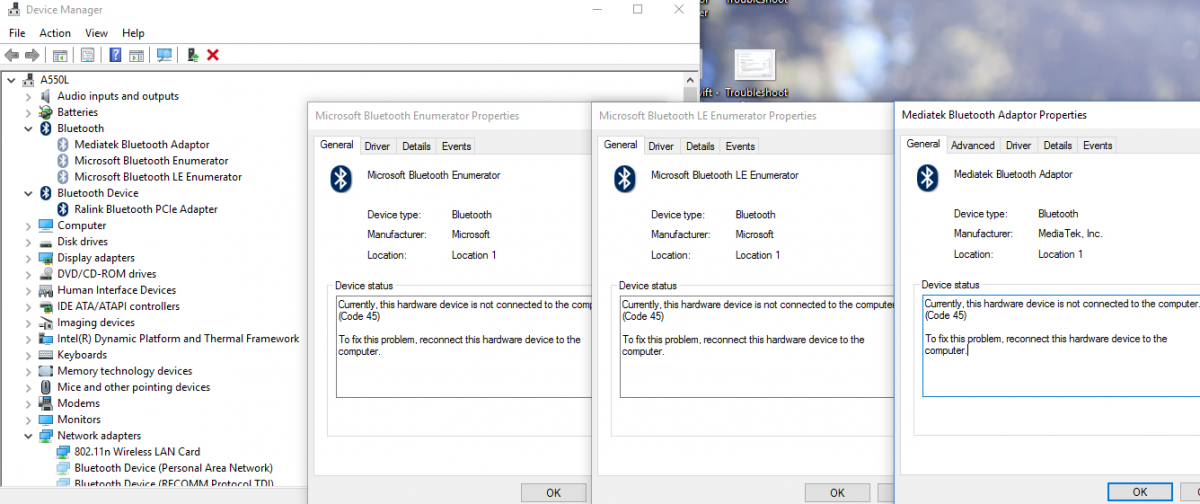Open Events tab in Bluetooth Enumerator Properties
Screen dimensions: 1200x504
tap(456, 146)
